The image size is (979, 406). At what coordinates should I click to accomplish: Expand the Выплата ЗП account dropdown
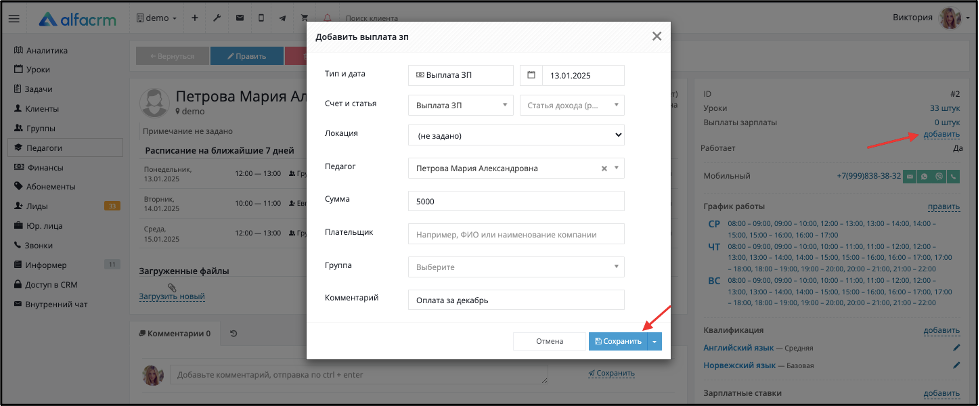tap(461, 105)
